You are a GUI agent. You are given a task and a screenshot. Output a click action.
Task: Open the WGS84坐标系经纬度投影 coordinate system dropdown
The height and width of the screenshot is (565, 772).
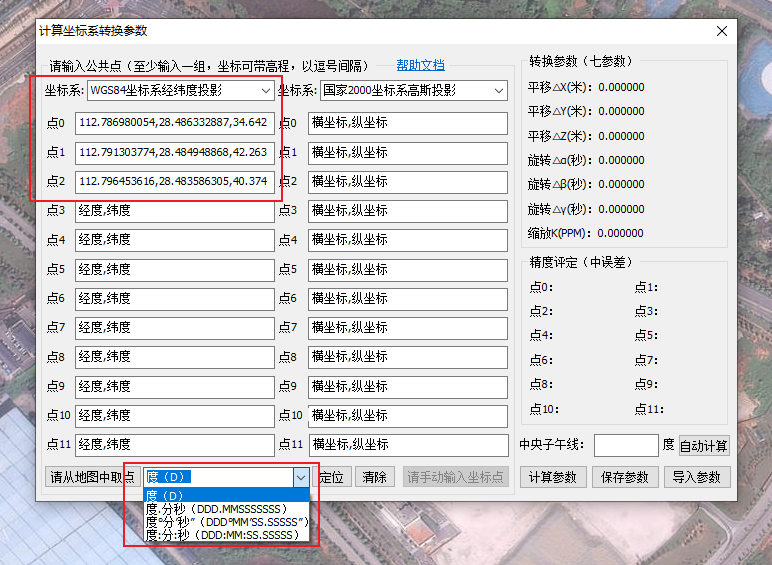(x=181, y=91)
